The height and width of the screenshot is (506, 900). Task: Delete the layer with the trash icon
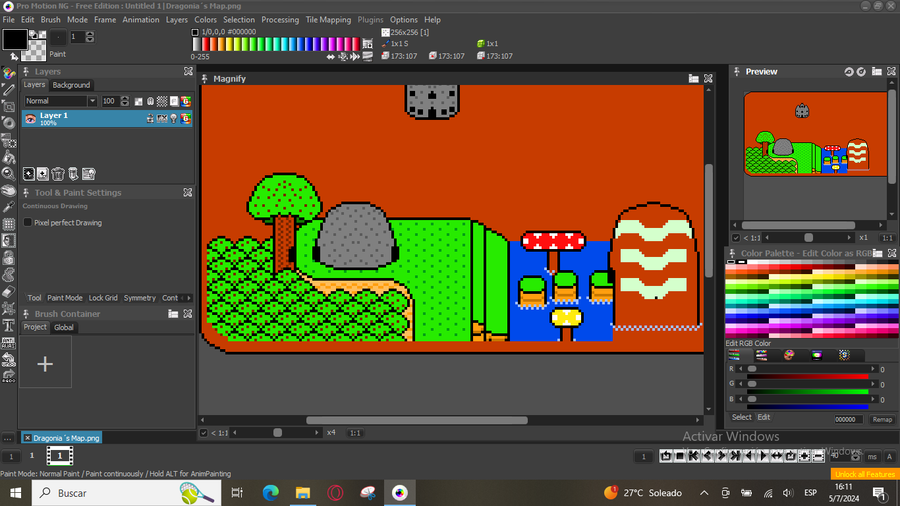coord(57,174)
